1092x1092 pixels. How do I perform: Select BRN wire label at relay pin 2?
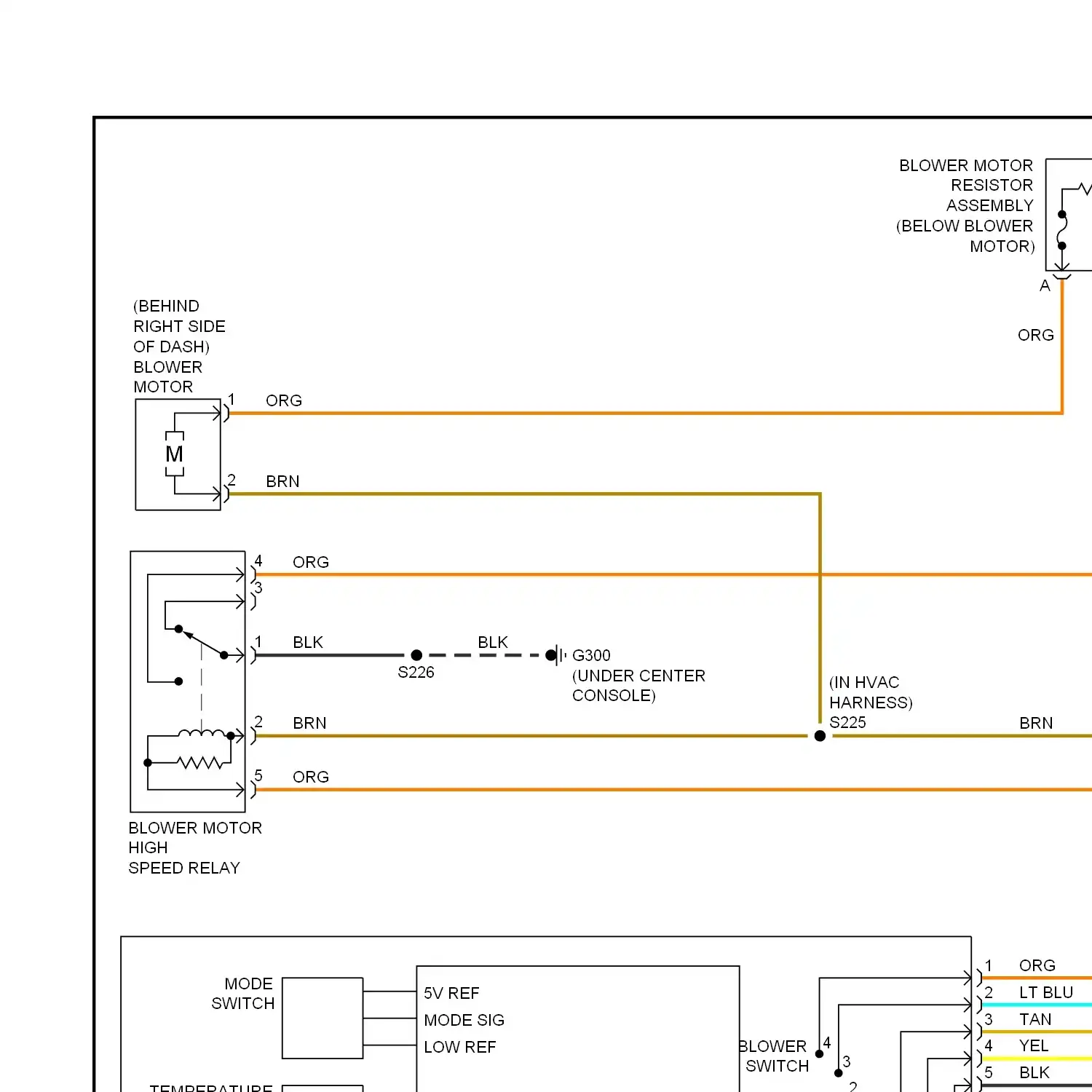coord(309,724)
